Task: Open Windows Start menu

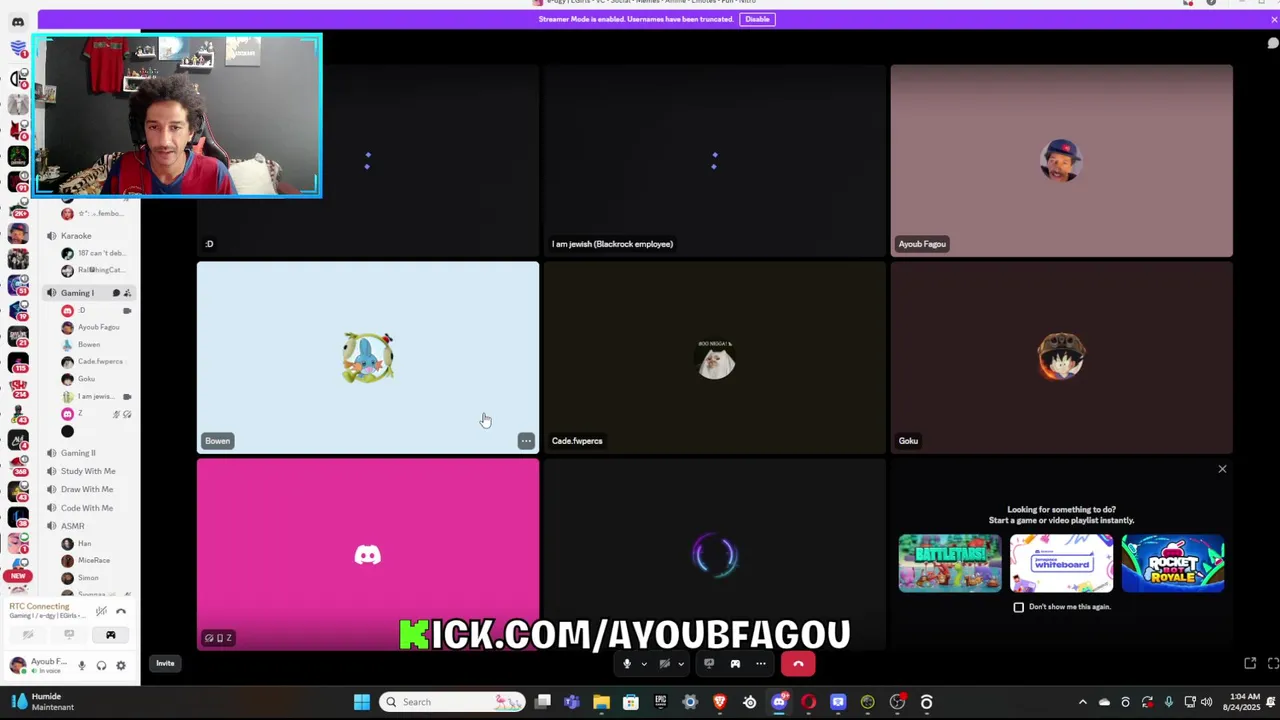Action: tap(361, 702)
